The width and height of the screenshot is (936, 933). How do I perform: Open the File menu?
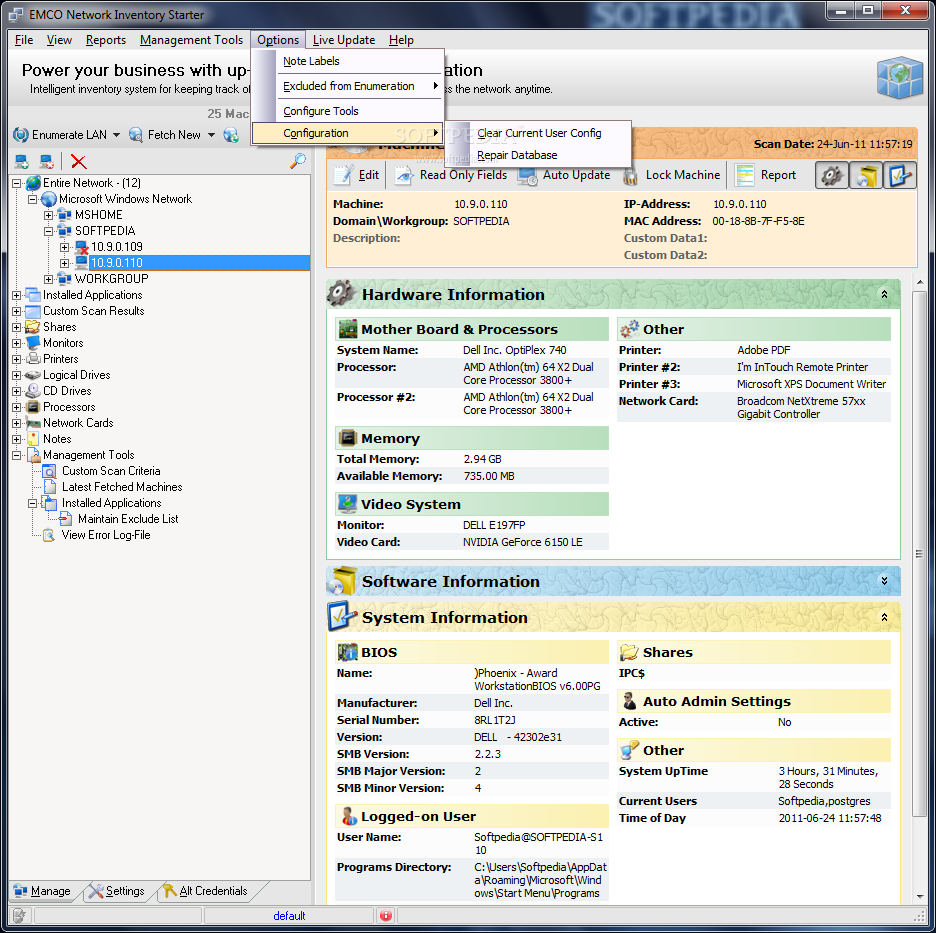click(x=24, y=40)
